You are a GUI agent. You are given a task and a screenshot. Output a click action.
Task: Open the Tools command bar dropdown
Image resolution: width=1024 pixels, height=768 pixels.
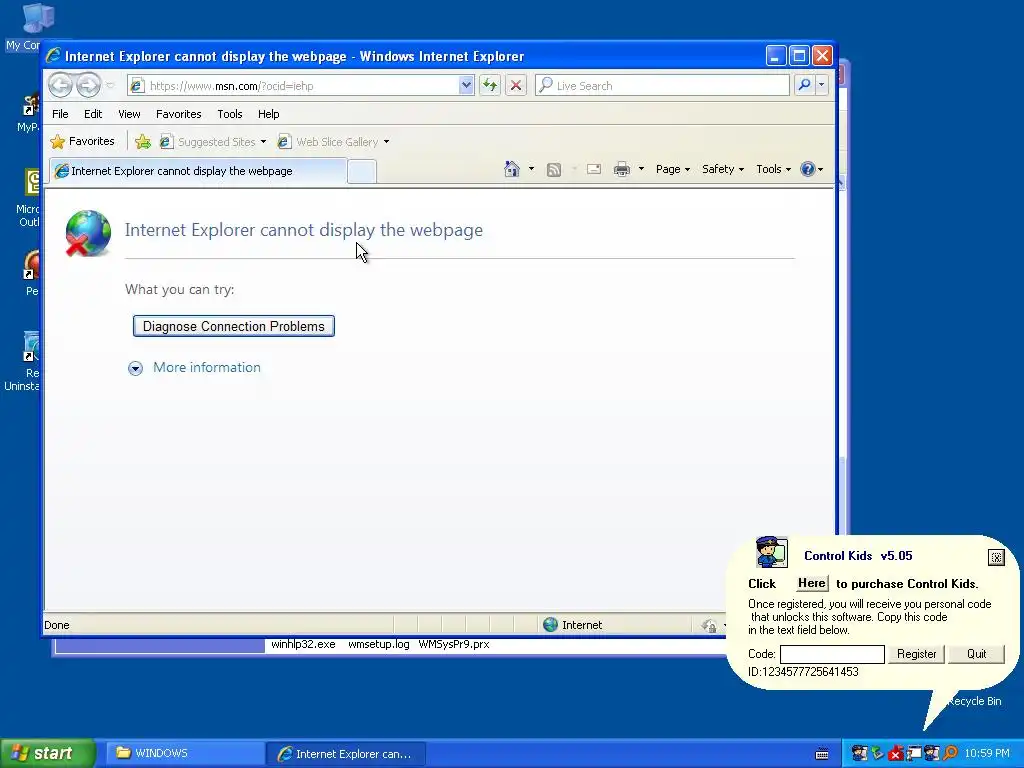773,169
